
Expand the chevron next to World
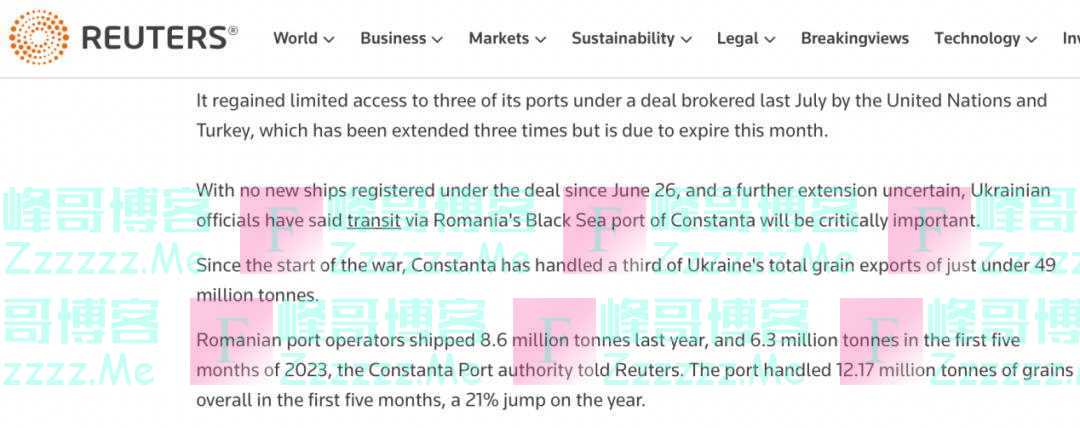329,39
